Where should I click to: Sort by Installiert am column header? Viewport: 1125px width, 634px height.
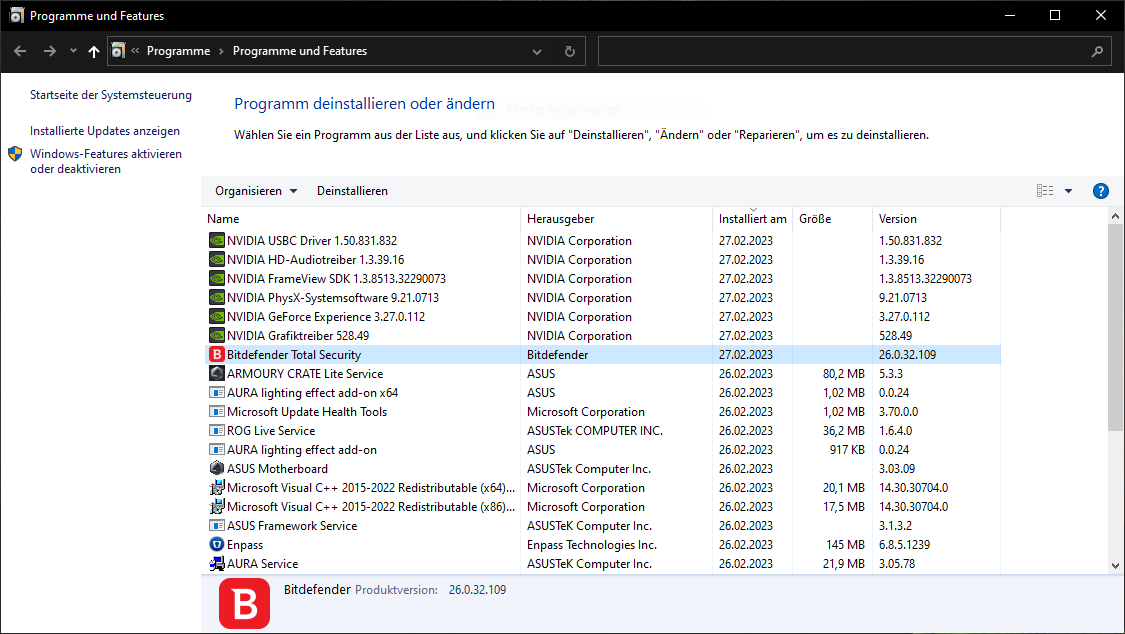coord(753,219)
